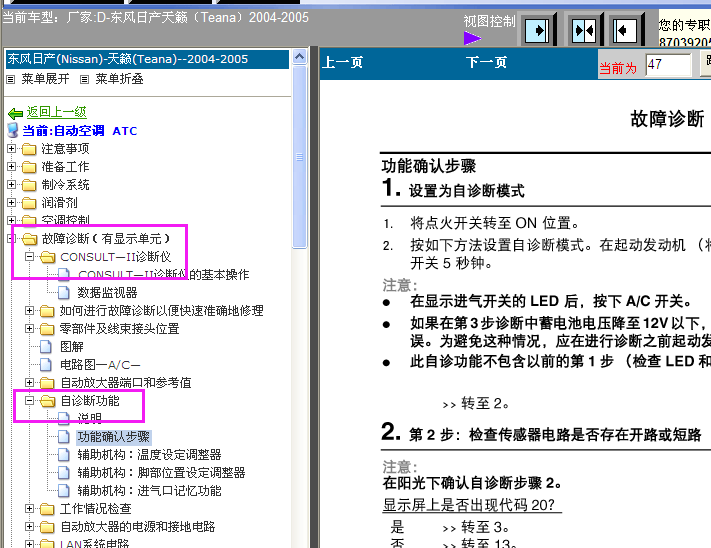Screen dimensions: 711x548
Task: Click the tree panel scroll up arrow
Action: (x=299, y=57)
